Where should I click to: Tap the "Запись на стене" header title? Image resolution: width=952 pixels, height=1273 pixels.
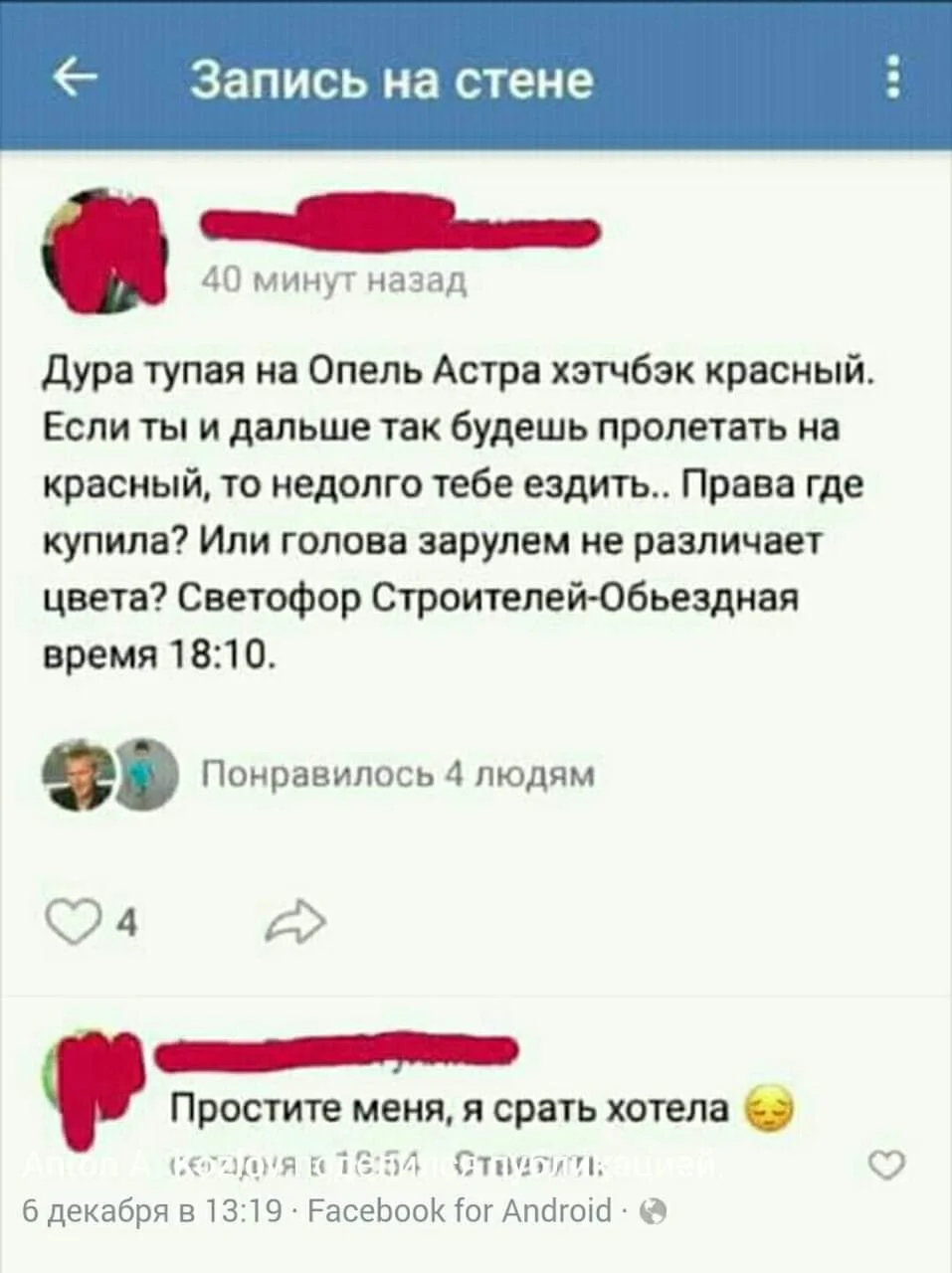(391, 80)
